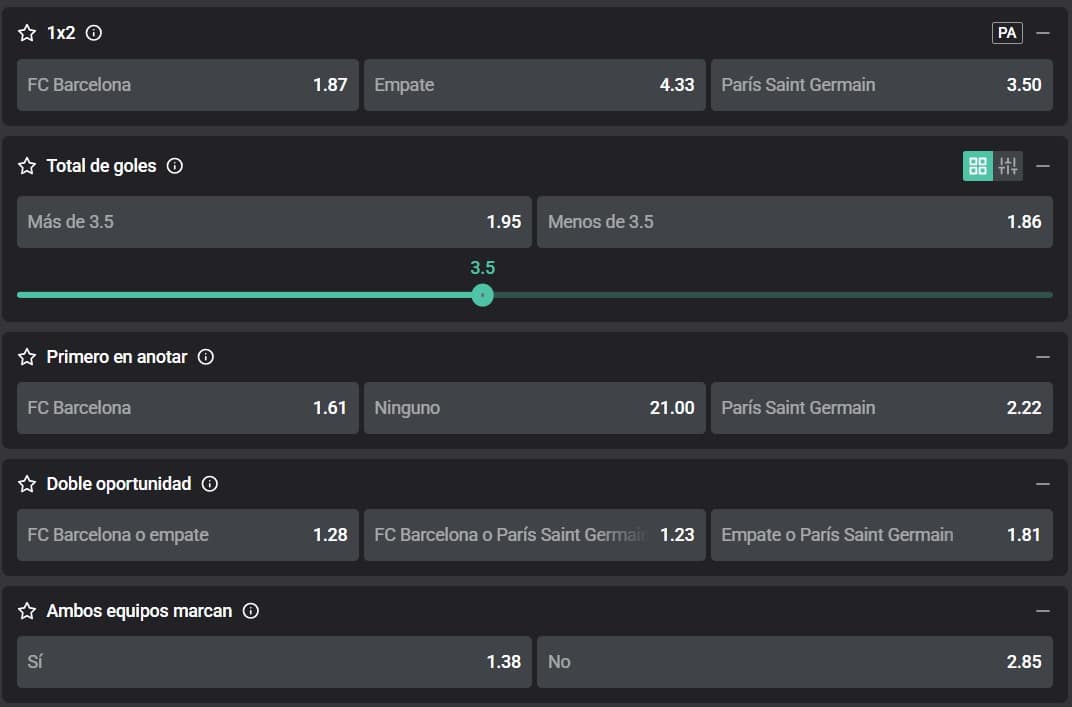This screenshot has width=1072, height=707.
Task: Click star icon beside Primero en anotar
Action: (27, 357)
